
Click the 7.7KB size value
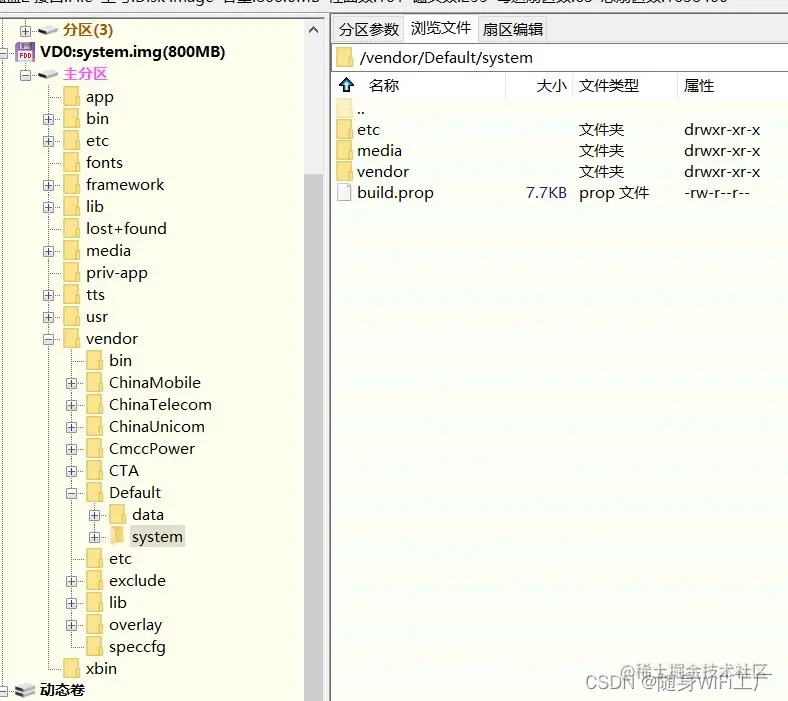point(546,193)
